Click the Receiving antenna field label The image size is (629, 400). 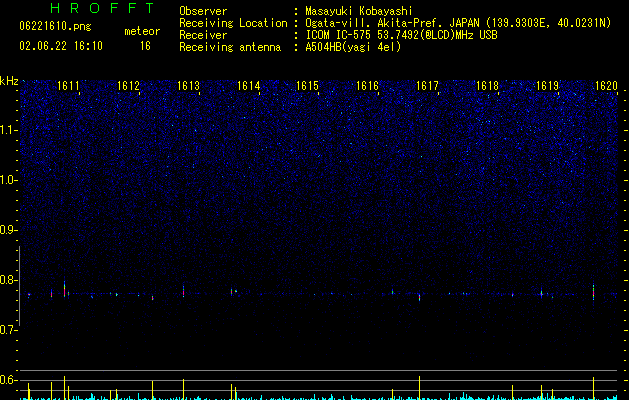point(230,47)
